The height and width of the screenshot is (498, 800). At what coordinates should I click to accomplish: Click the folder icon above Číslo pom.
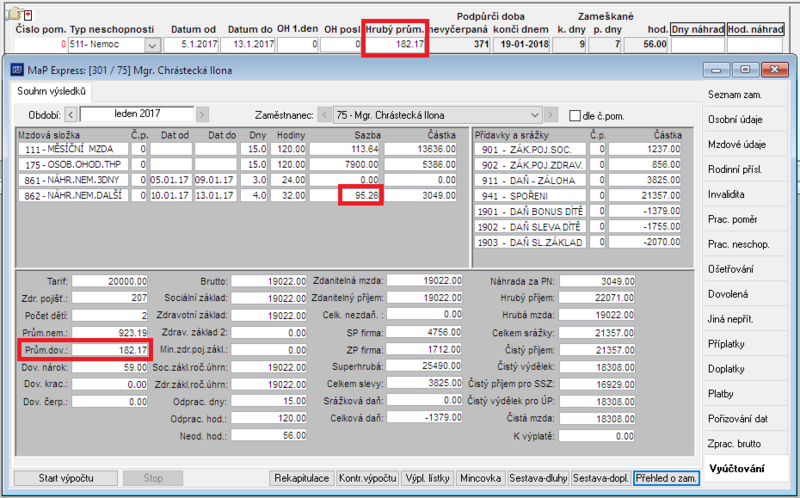pos(16,13)
